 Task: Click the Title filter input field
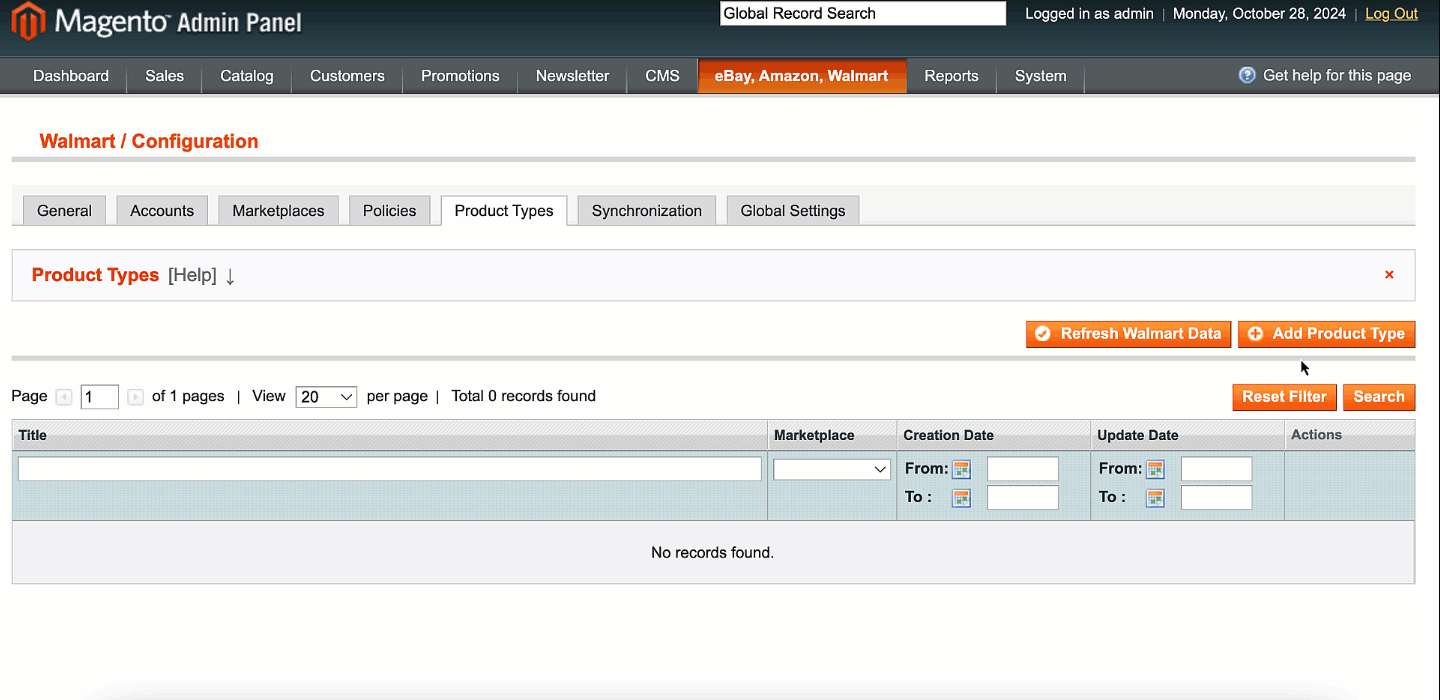390,469
